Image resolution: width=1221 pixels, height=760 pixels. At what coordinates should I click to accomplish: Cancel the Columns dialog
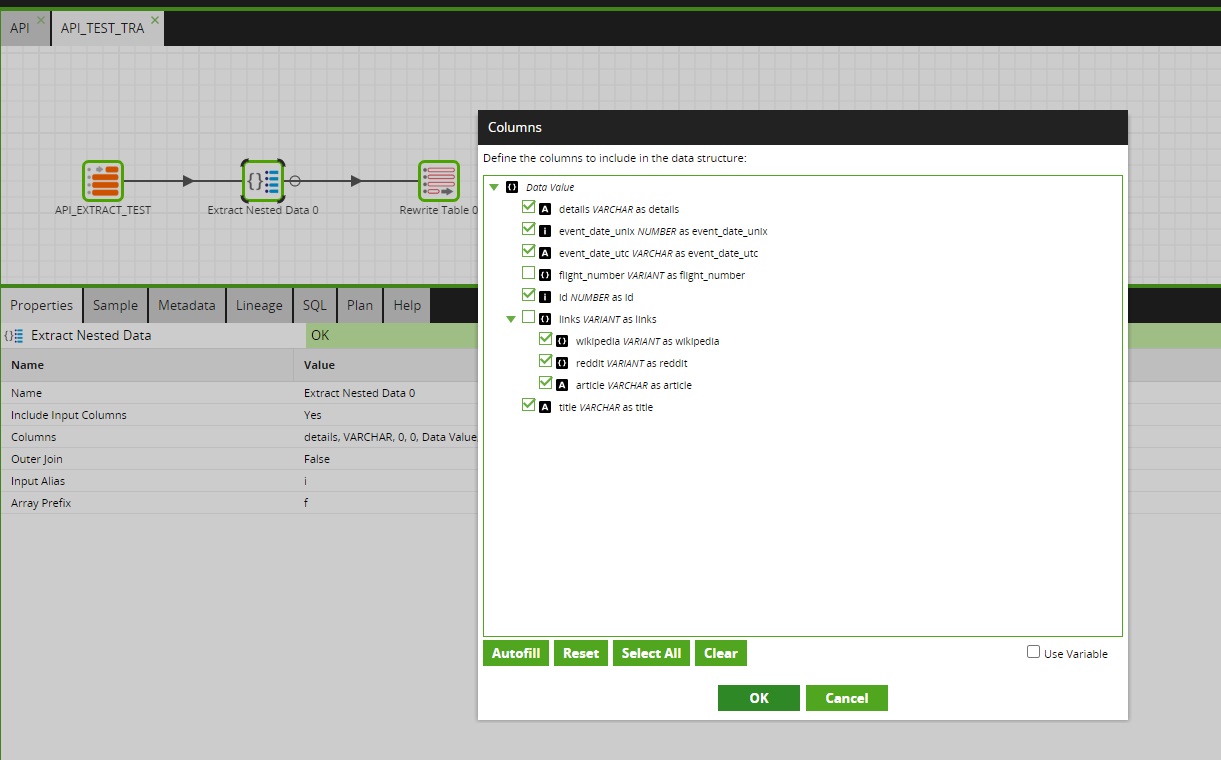pos(846,698)
